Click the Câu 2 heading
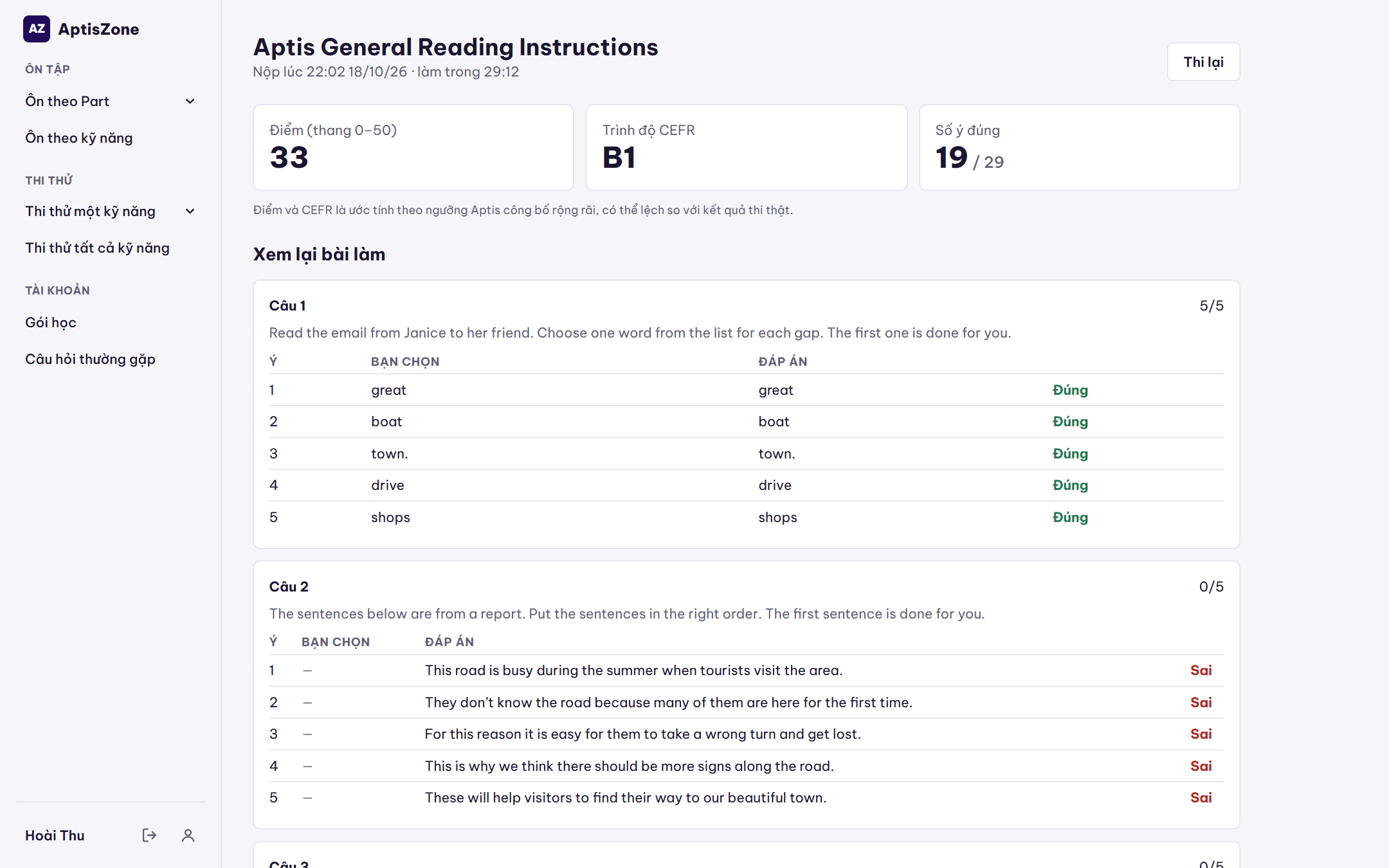 (x=289, y=586)
